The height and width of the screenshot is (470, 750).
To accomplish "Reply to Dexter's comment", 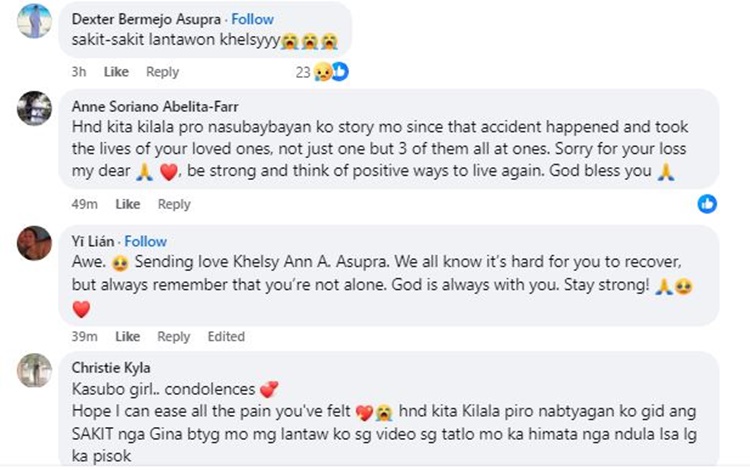I will 162,72.
